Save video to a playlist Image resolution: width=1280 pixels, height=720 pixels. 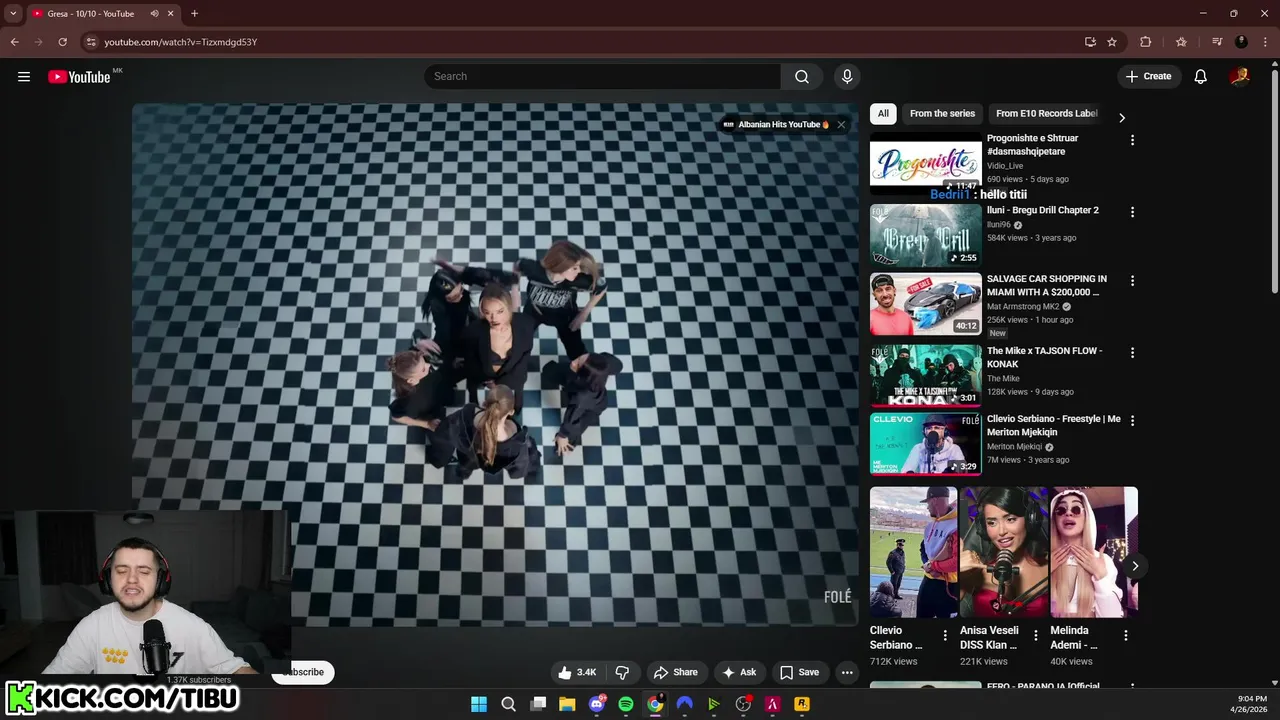[799, 672]
